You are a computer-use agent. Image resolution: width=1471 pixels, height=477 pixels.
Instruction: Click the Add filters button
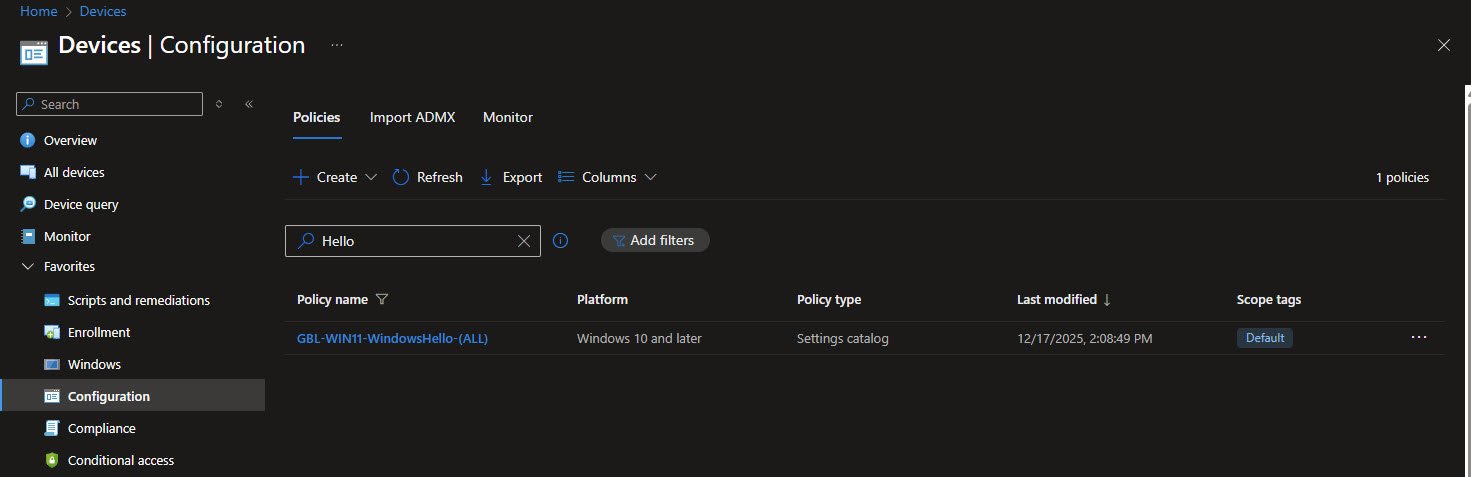pos(655,240)
